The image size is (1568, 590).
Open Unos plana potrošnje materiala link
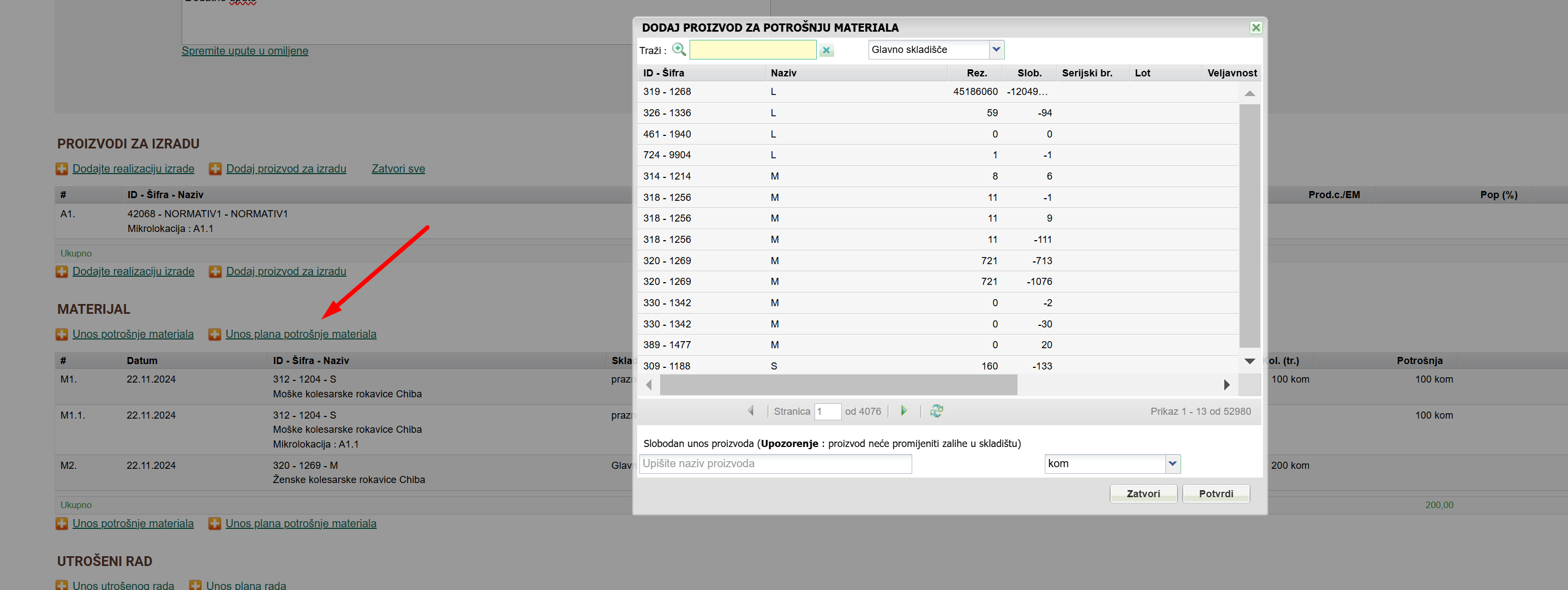[x=301, y=334]
